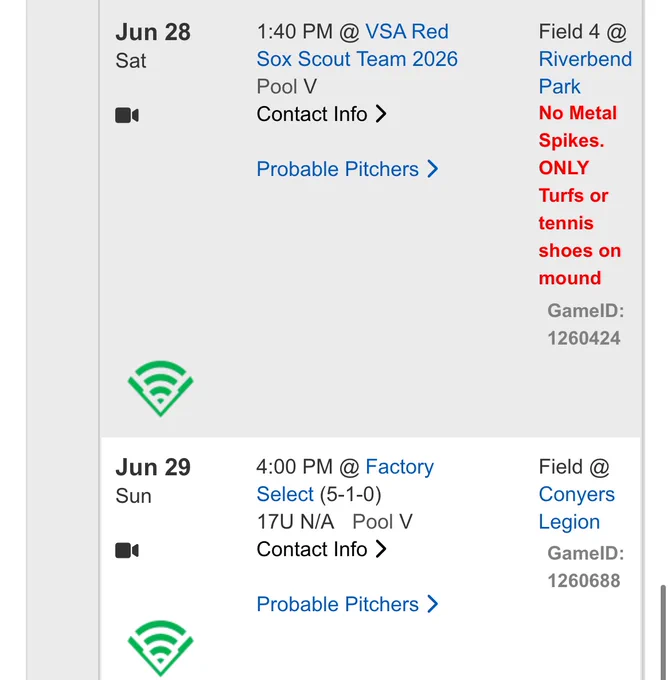Viewport: 671px width, 680px height.
Task: Open the Conyers Legion location link
Action: (x=576, y=508)
